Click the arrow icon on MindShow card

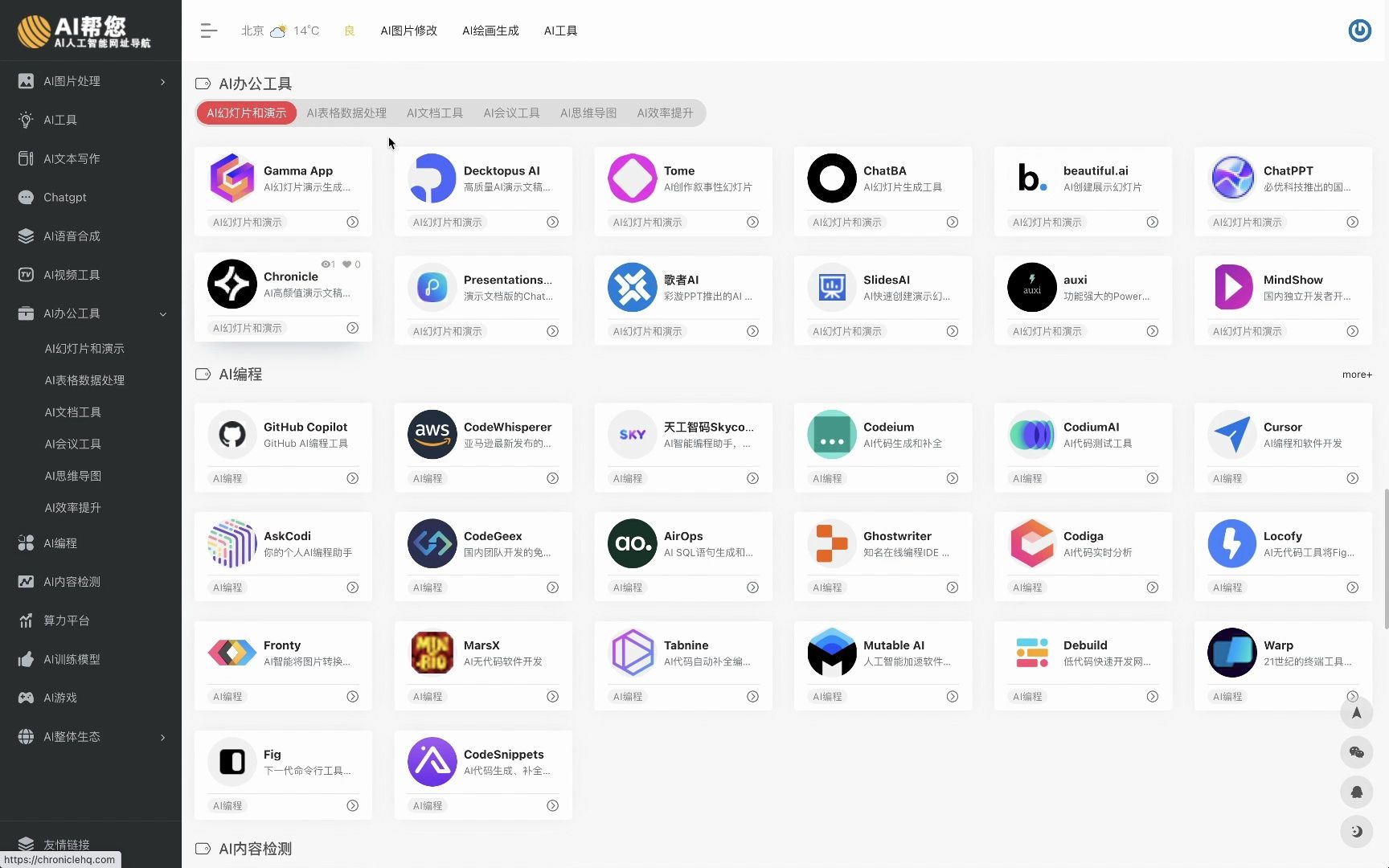[1352, 331]
